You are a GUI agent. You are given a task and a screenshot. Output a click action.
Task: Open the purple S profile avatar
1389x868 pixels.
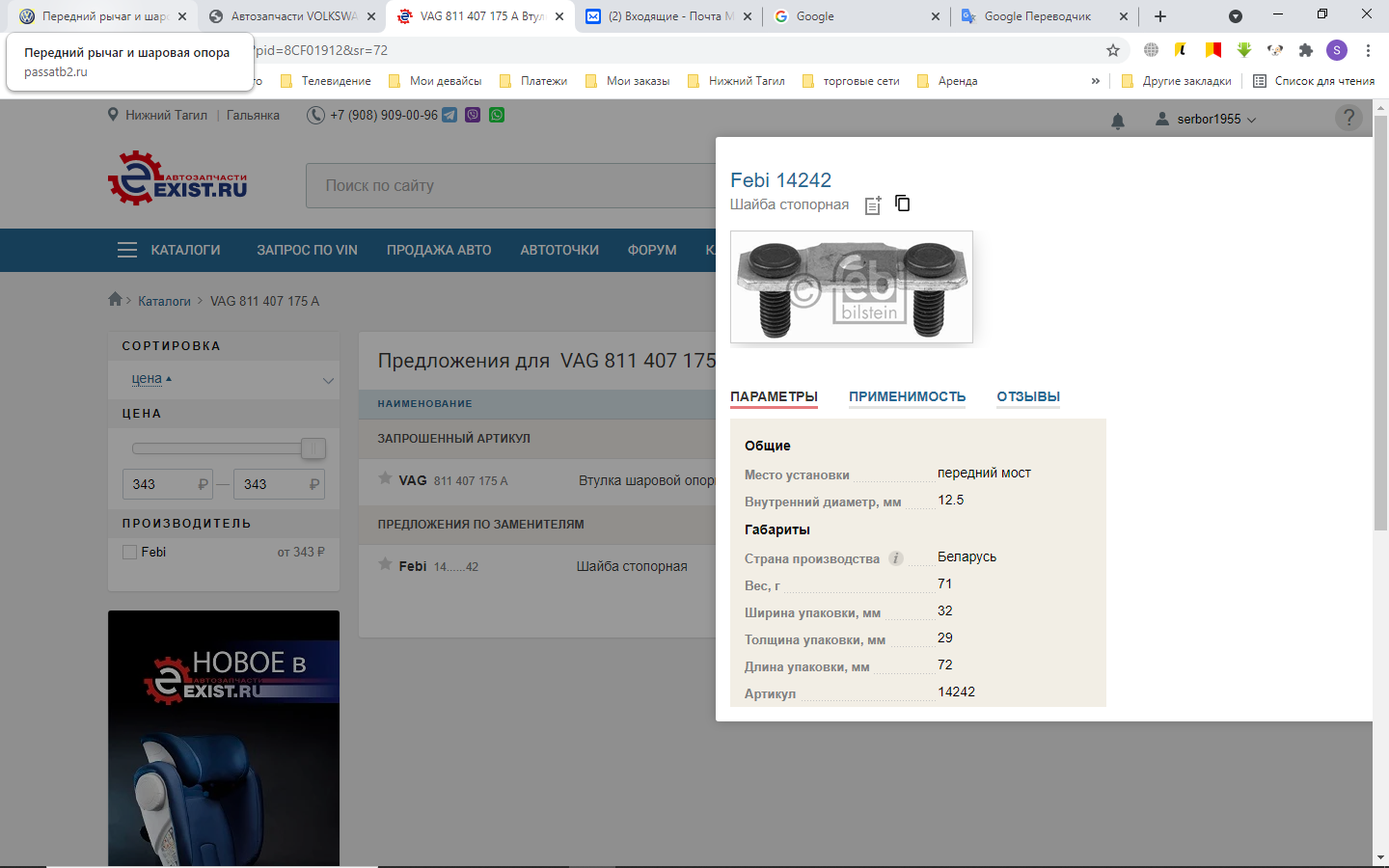point(1337,50)
